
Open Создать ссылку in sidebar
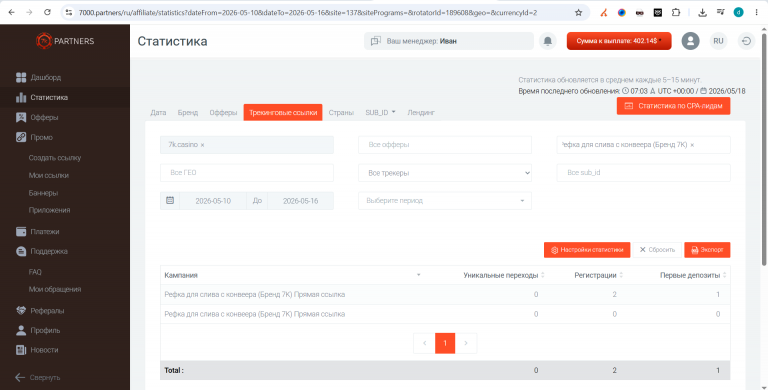(55, 158)
